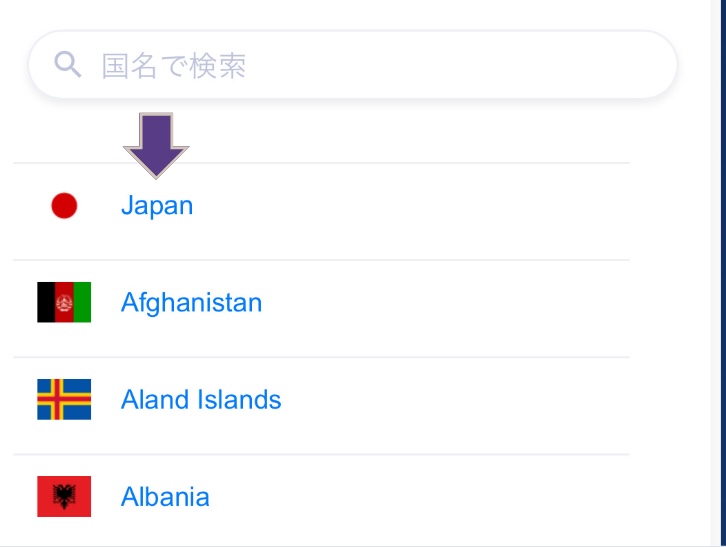Select Albania in the country list
Viewport: 726px width, 547px height.
click(165, 497)
